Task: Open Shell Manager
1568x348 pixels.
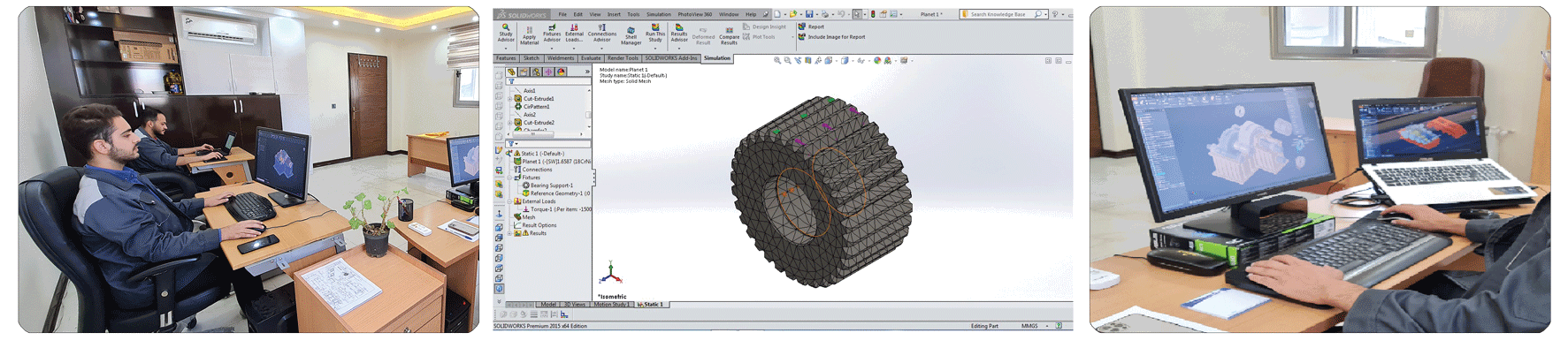Action: click(631, 35)
